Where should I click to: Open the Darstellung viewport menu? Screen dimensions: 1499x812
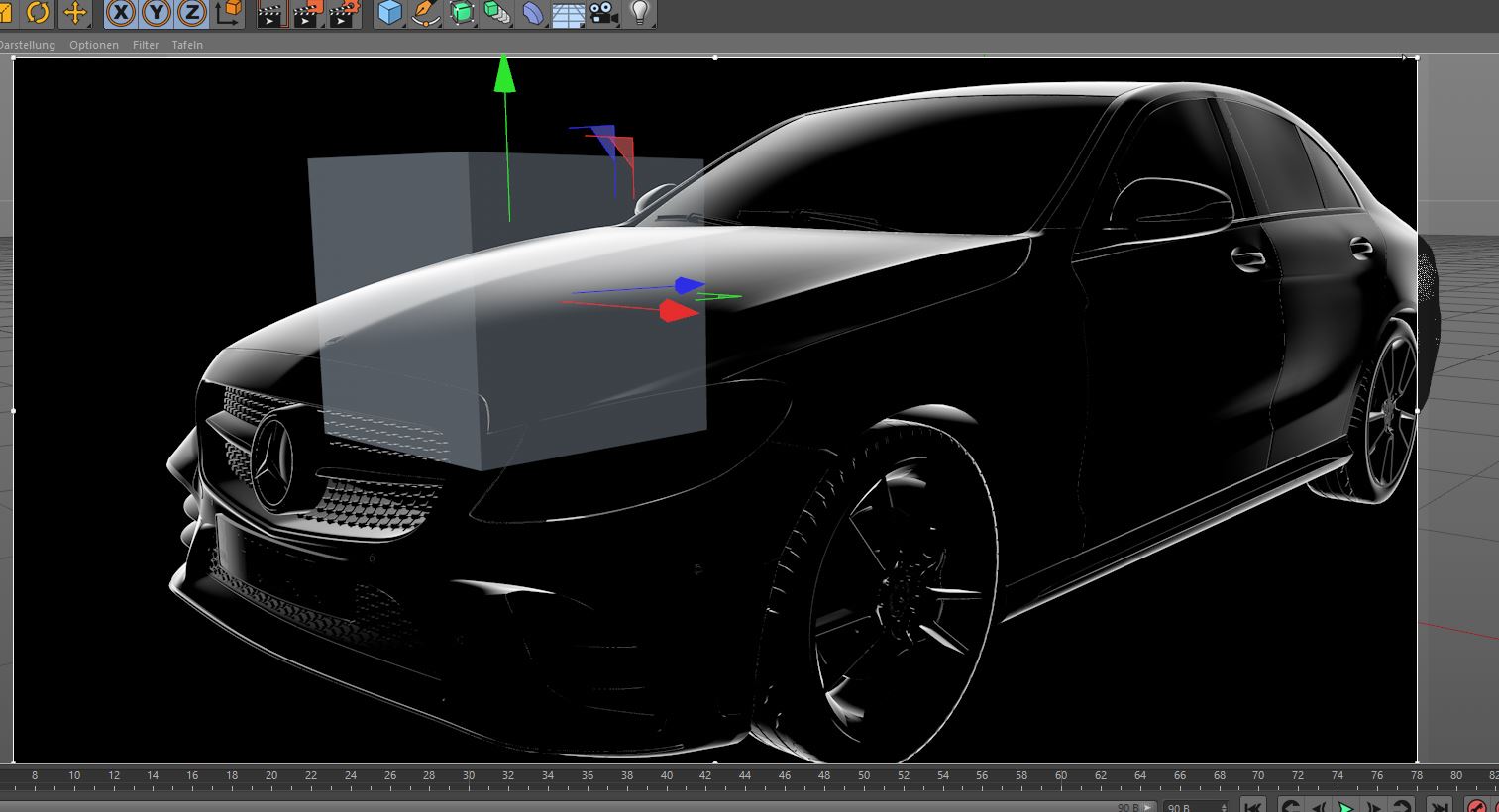point(27,45)
